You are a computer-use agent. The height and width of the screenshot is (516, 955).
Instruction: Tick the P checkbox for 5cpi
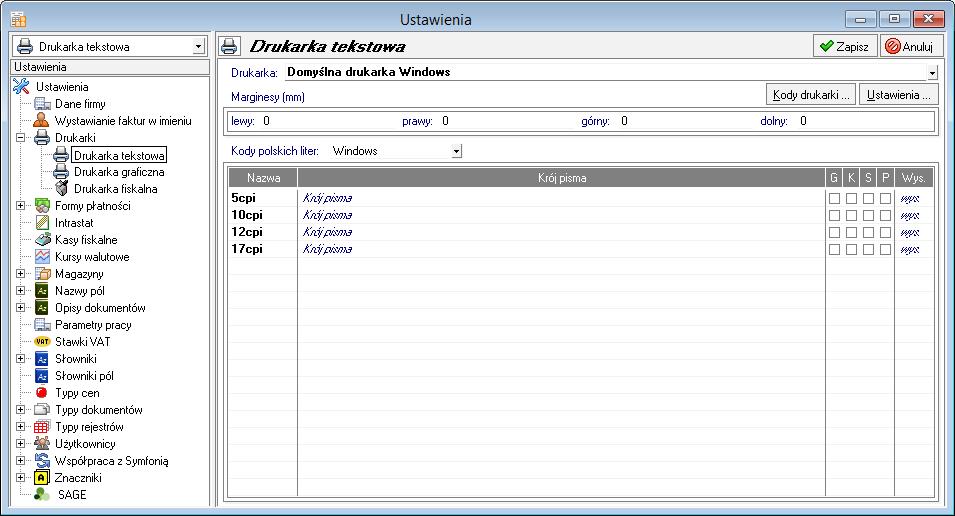coord(886,199)
